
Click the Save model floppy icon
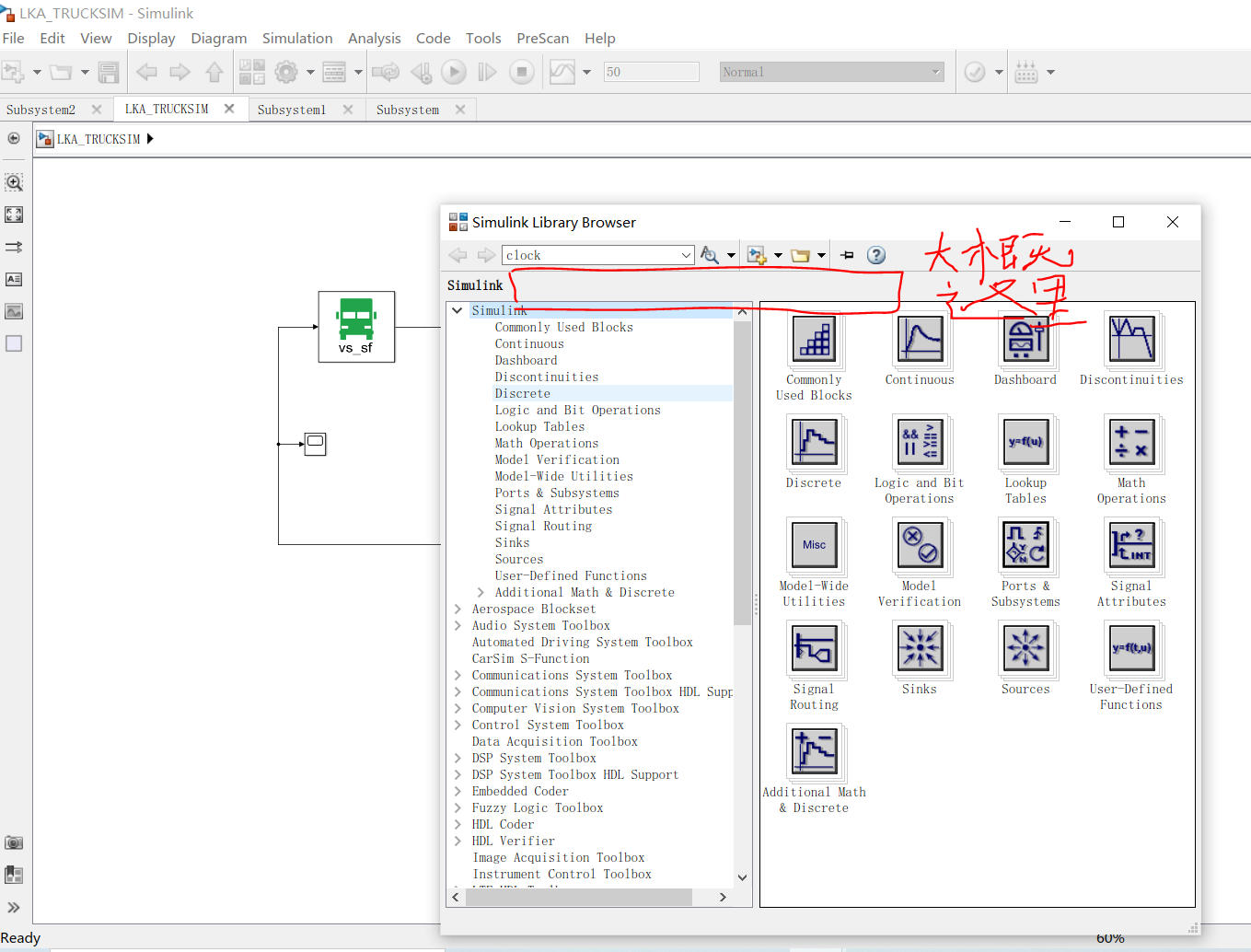tap(109, 72)
